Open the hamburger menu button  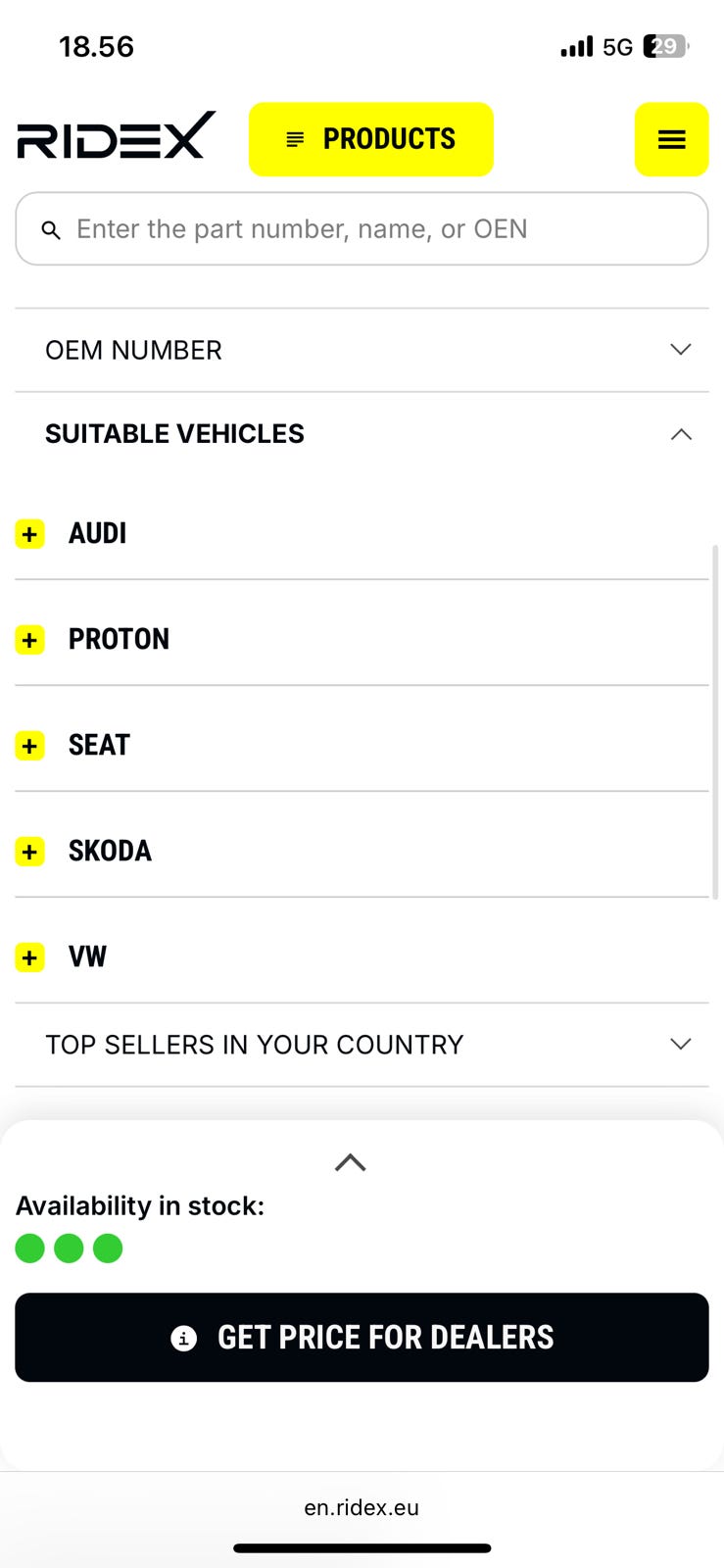click(x=671, y=139)
